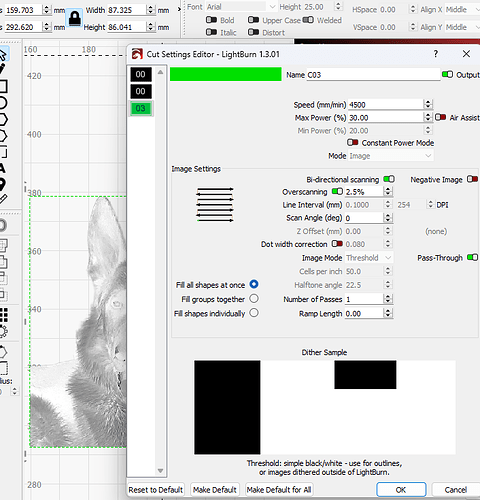The height and width of the screenshot is (500, 480).
Task: Select Fill groups together option
Action: (254, 298)
